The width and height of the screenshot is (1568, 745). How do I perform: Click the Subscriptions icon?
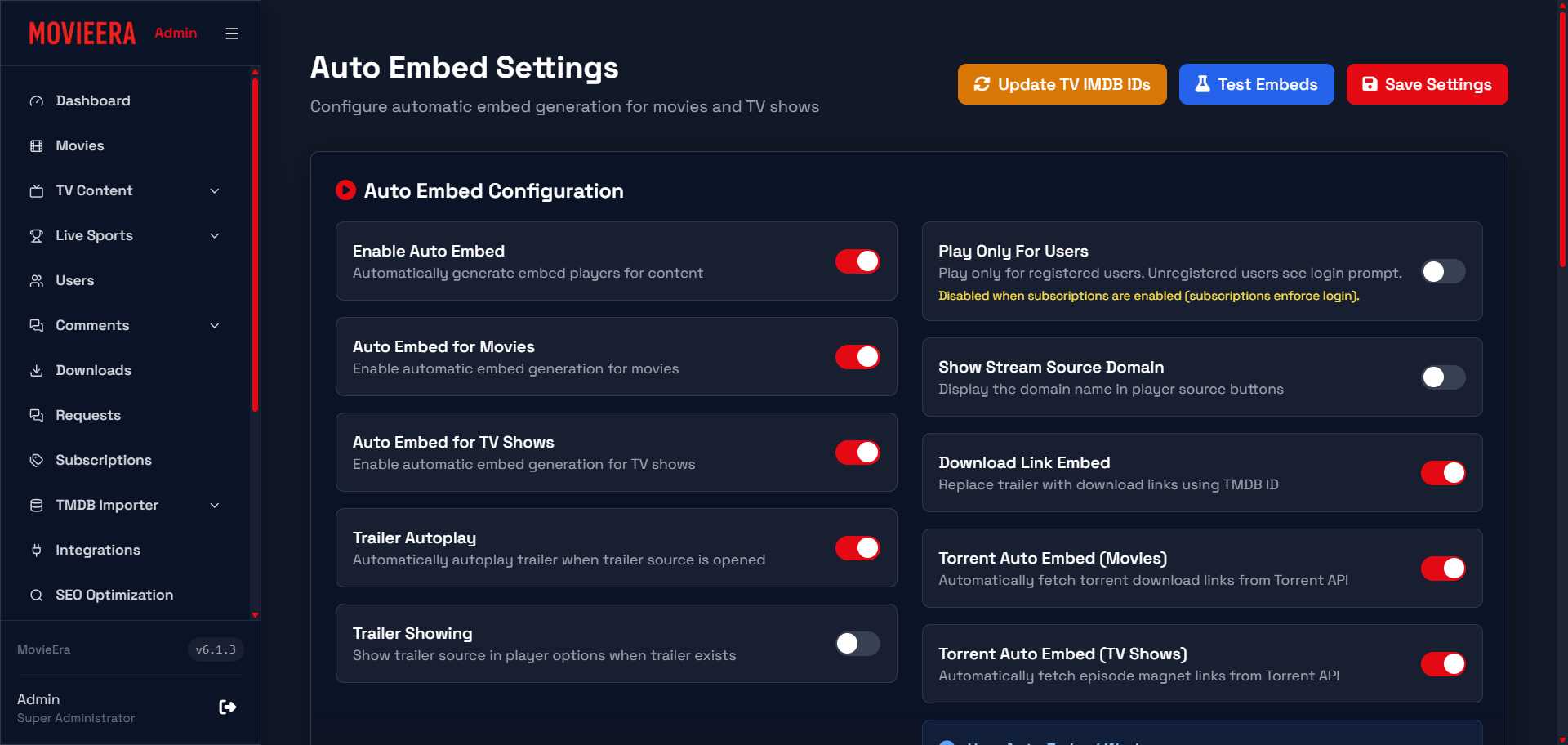tap(37, 460)
